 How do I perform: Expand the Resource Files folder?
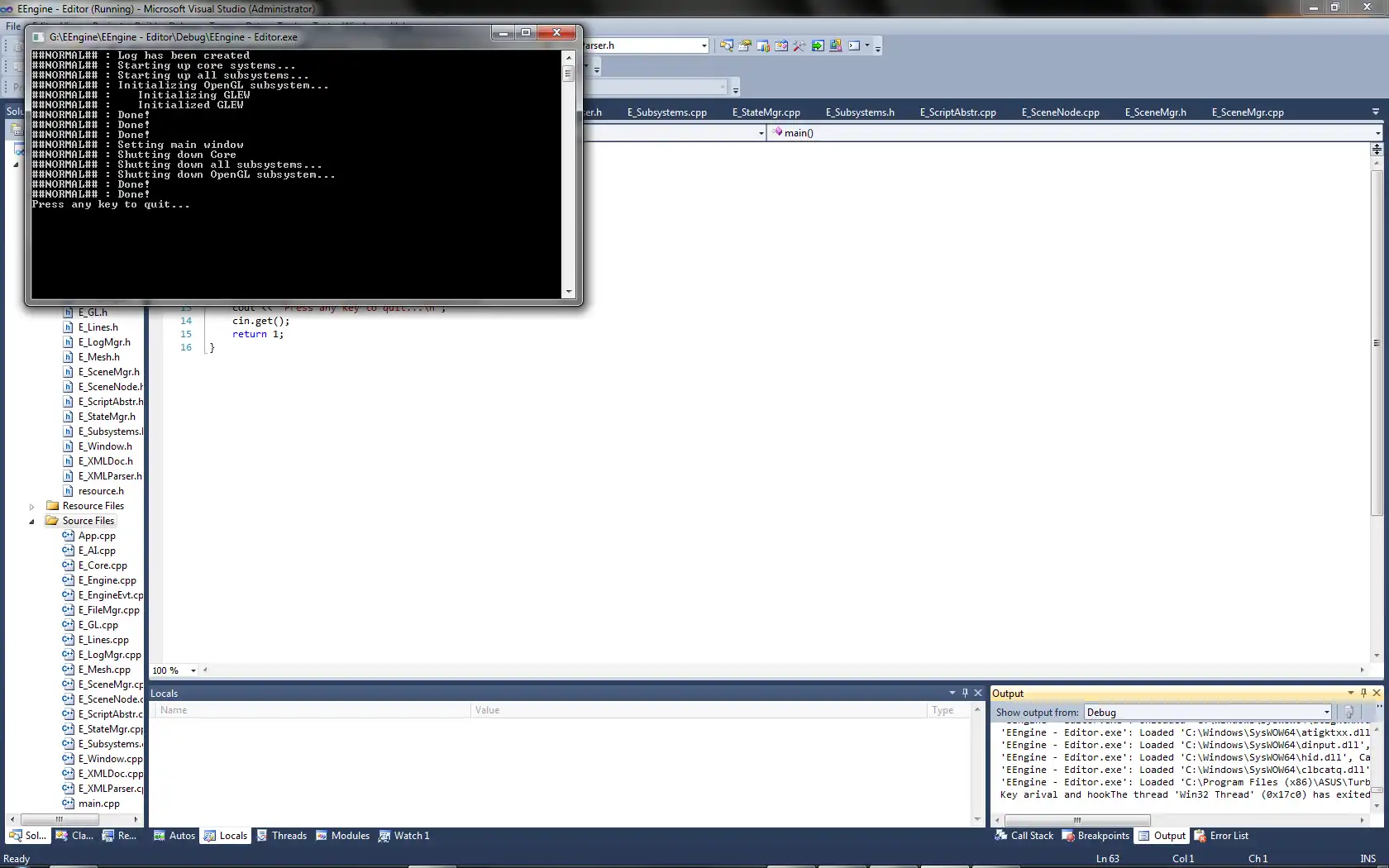point(31,507)
